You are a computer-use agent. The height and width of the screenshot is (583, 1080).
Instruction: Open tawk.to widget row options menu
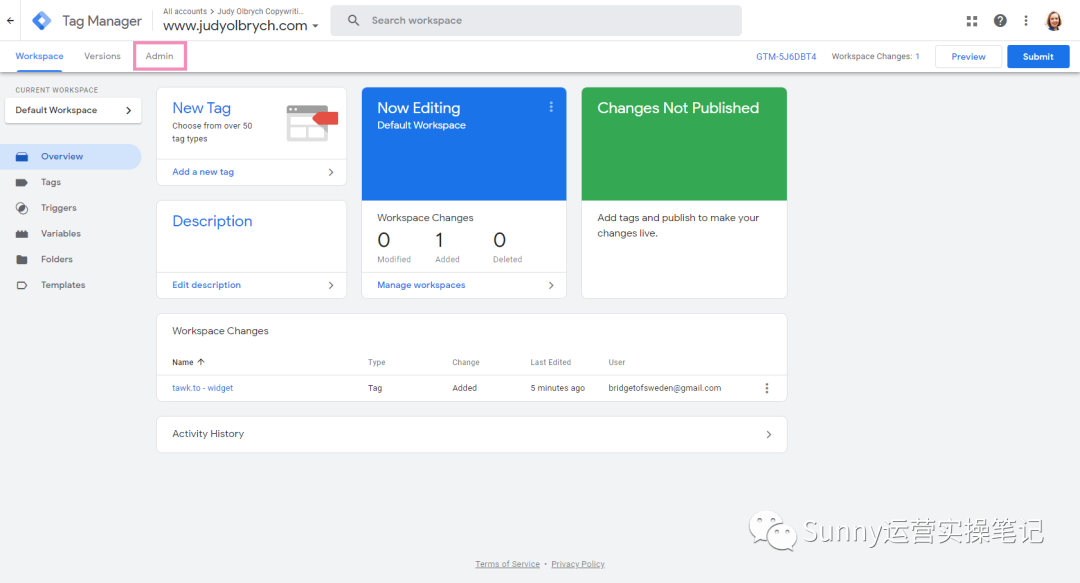tap(767, 388)
